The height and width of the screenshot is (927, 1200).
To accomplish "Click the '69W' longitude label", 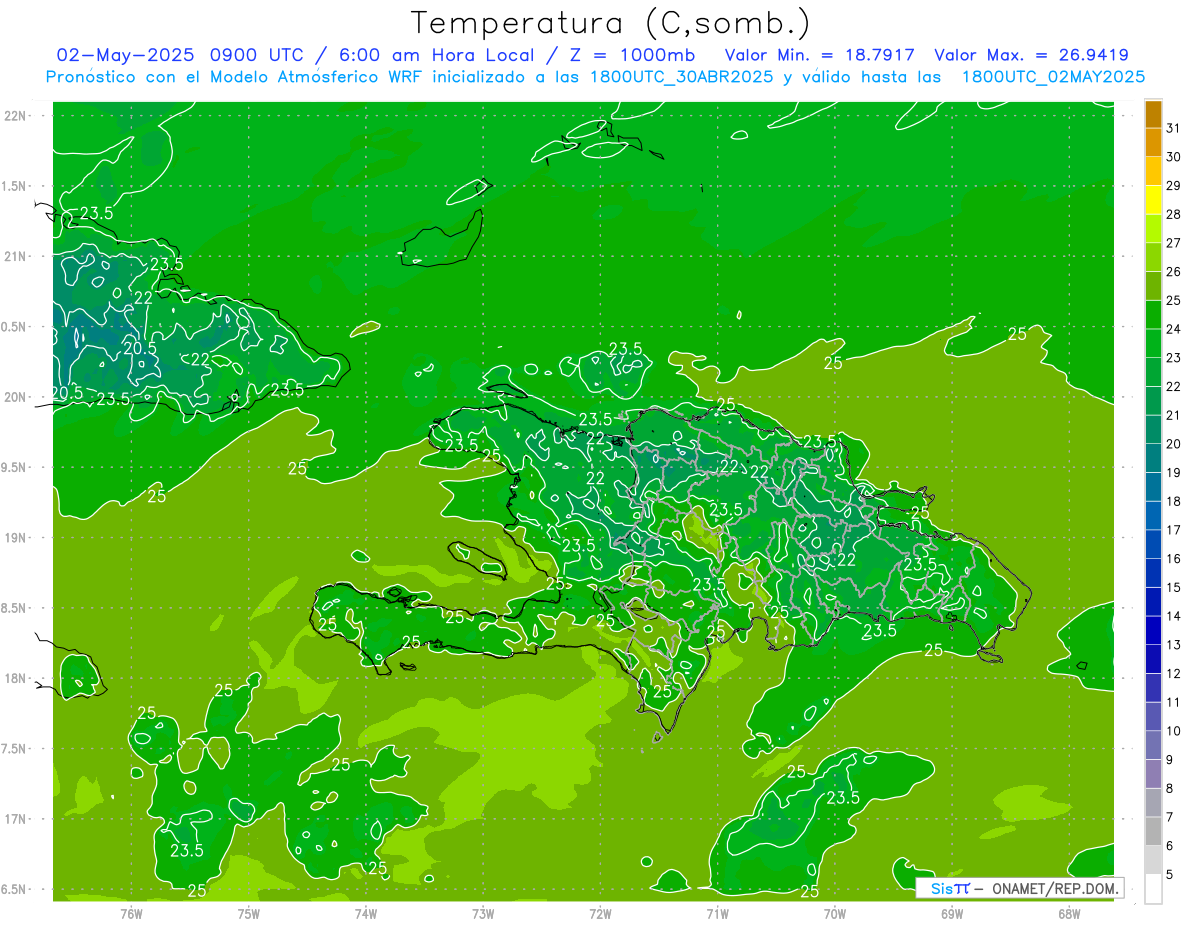I will pos(952,913).
